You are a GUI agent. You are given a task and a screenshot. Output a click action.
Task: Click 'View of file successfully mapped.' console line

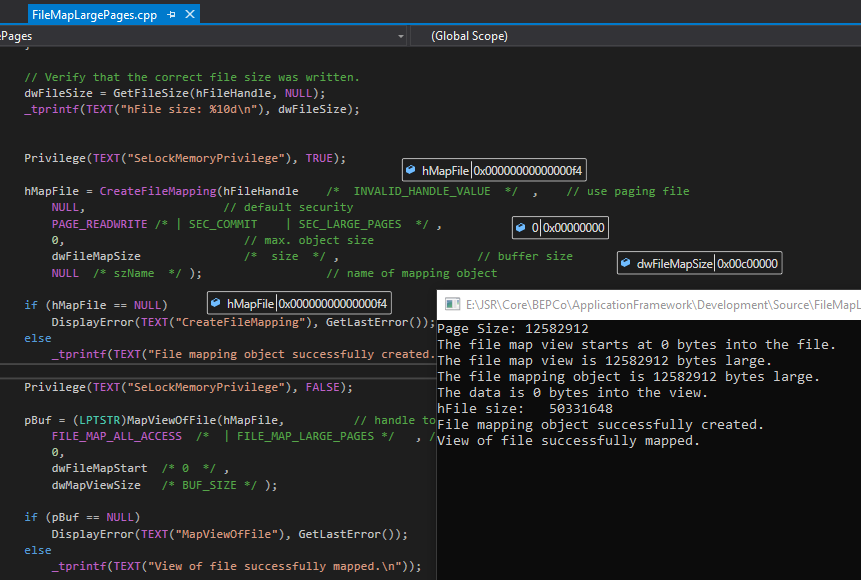pyautogui.click(x=568, y=440)
